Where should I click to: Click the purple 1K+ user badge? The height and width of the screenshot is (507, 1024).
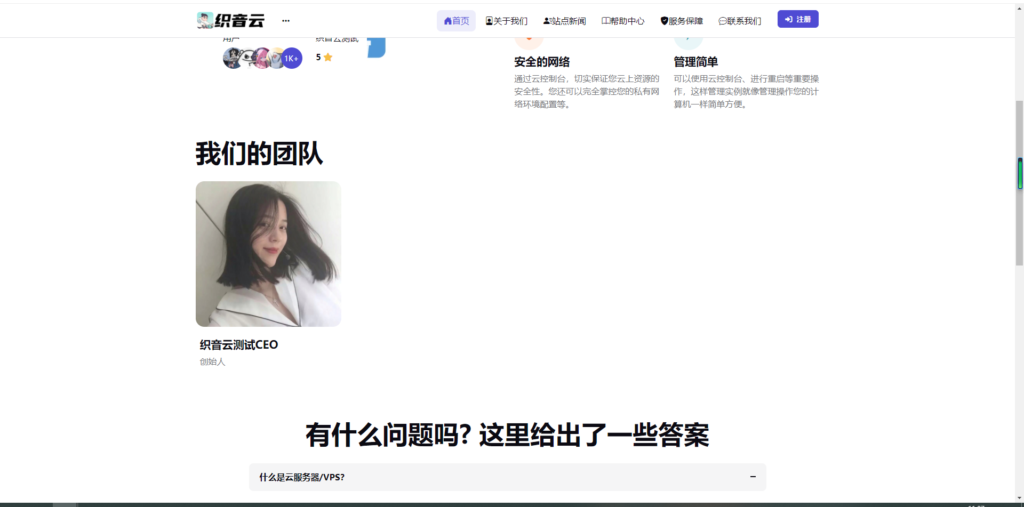coord(291,59)
